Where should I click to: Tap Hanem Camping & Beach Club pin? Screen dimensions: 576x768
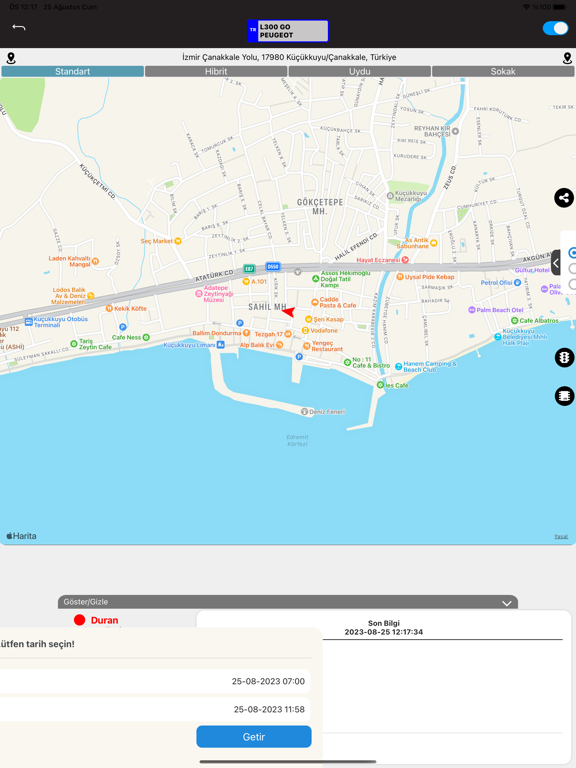(x=398, y=366)
